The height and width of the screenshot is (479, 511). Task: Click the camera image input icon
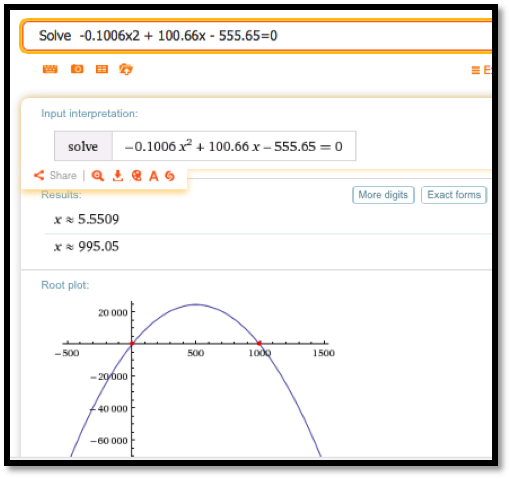tap(77, 69)
